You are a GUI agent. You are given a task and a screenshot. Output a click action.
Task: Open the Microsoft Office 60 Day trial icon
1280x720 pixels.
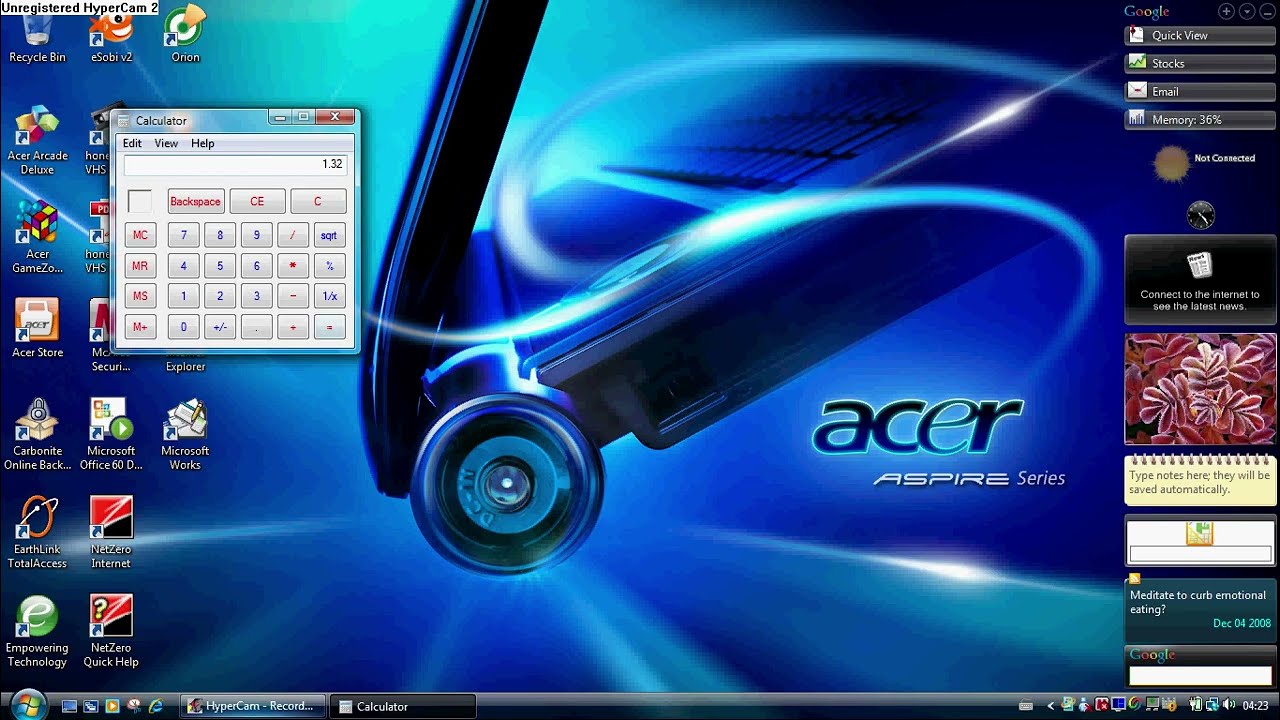(111, 435)
